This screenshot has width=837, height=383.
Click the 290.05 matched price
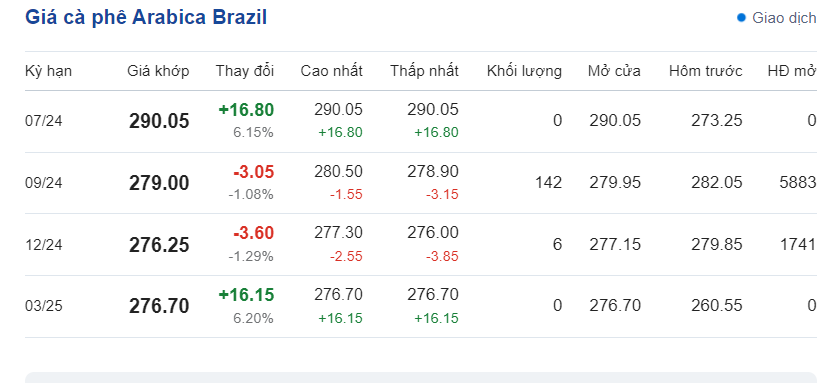[x=159, y=121]
